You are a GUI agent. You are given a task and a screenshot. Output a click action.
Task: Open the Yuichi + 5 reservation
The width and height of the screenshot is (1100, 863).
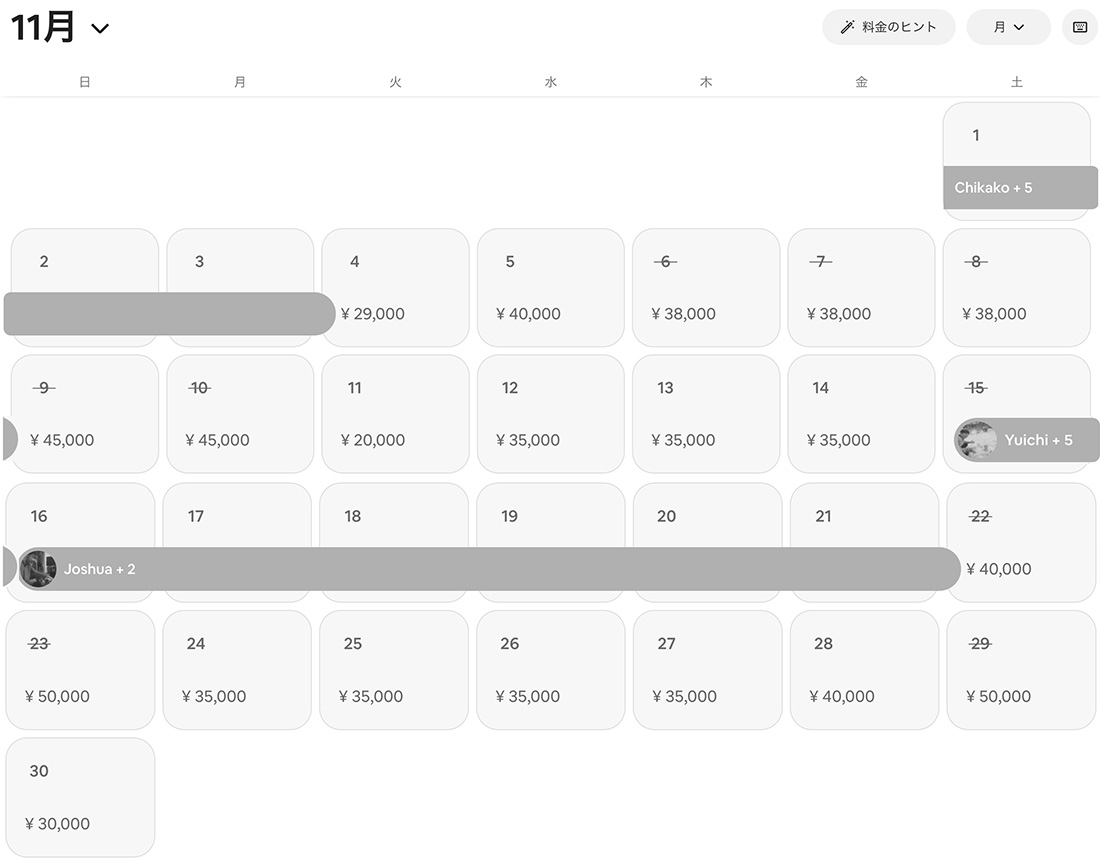tap(1040, 440)
